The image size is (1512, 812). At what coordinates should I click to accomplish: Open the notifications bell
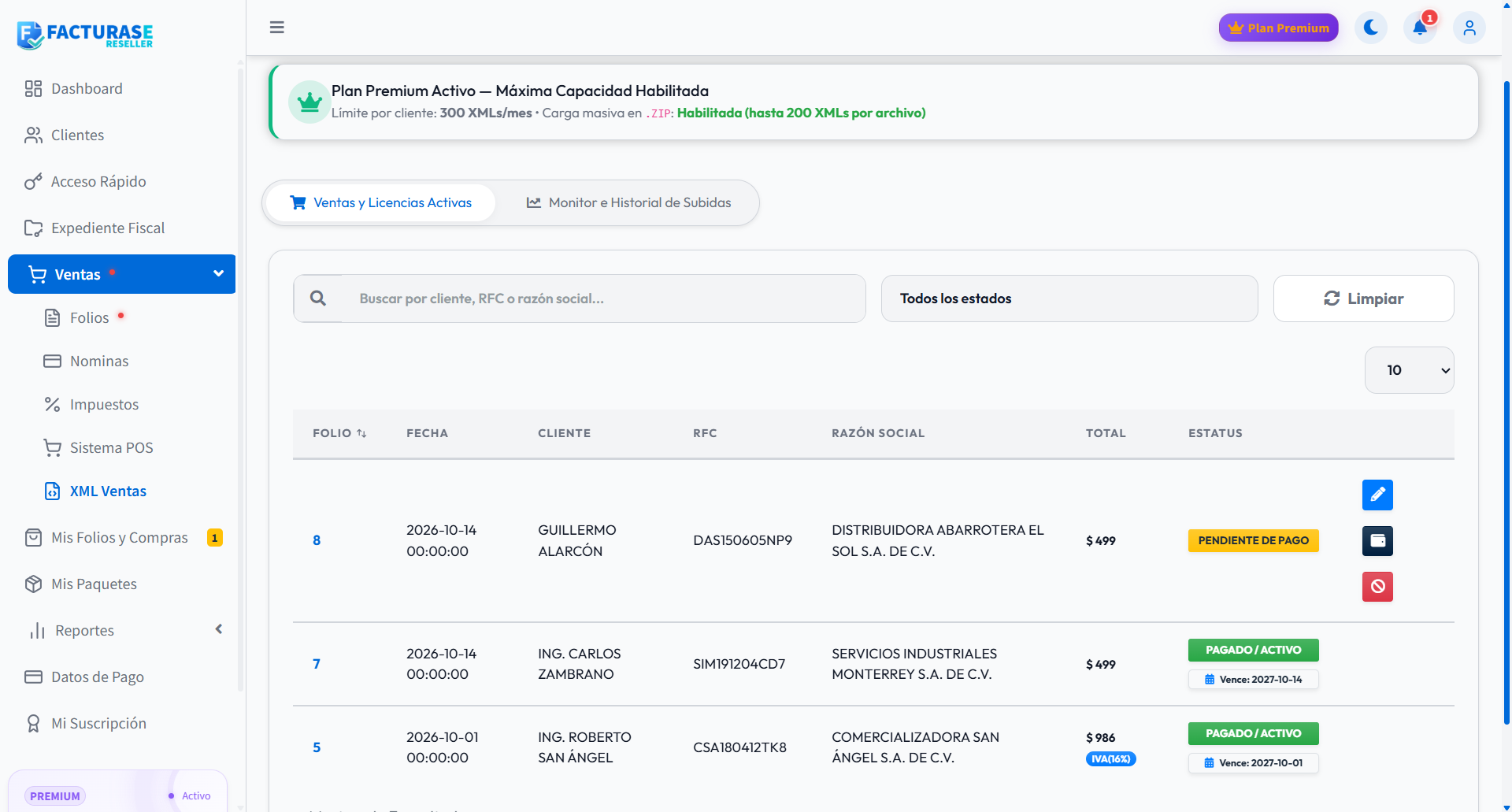tap(1420, 28)
